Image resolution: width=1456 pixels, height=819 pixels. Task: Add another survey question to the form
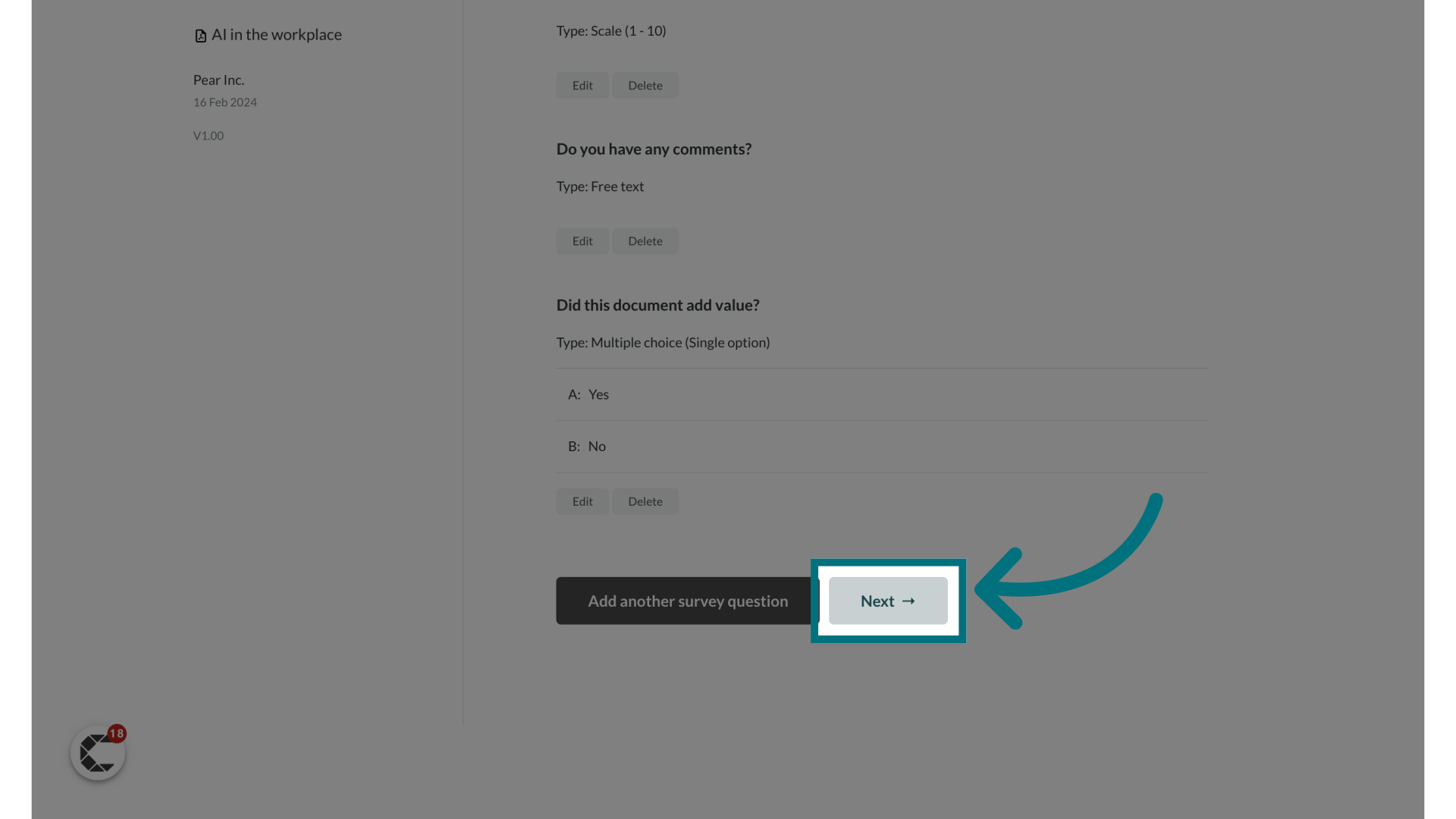click(x=688, y=600)
